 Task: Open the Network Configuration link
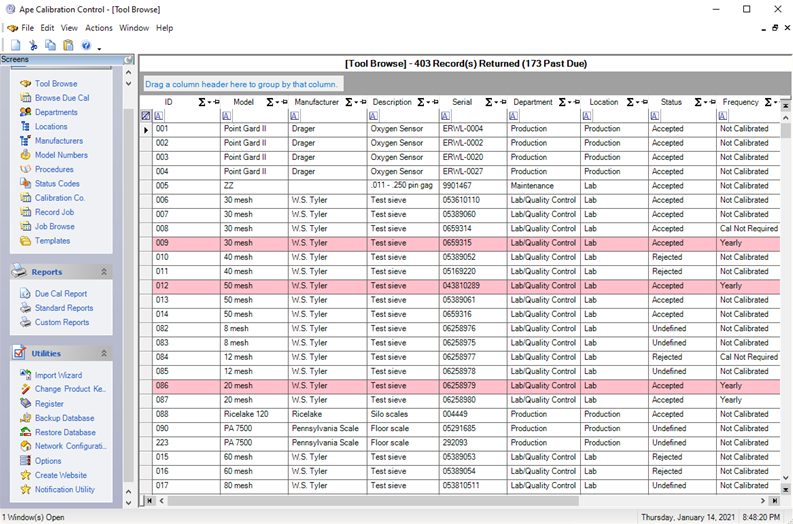pyautogui.click(x=71, y=446)
